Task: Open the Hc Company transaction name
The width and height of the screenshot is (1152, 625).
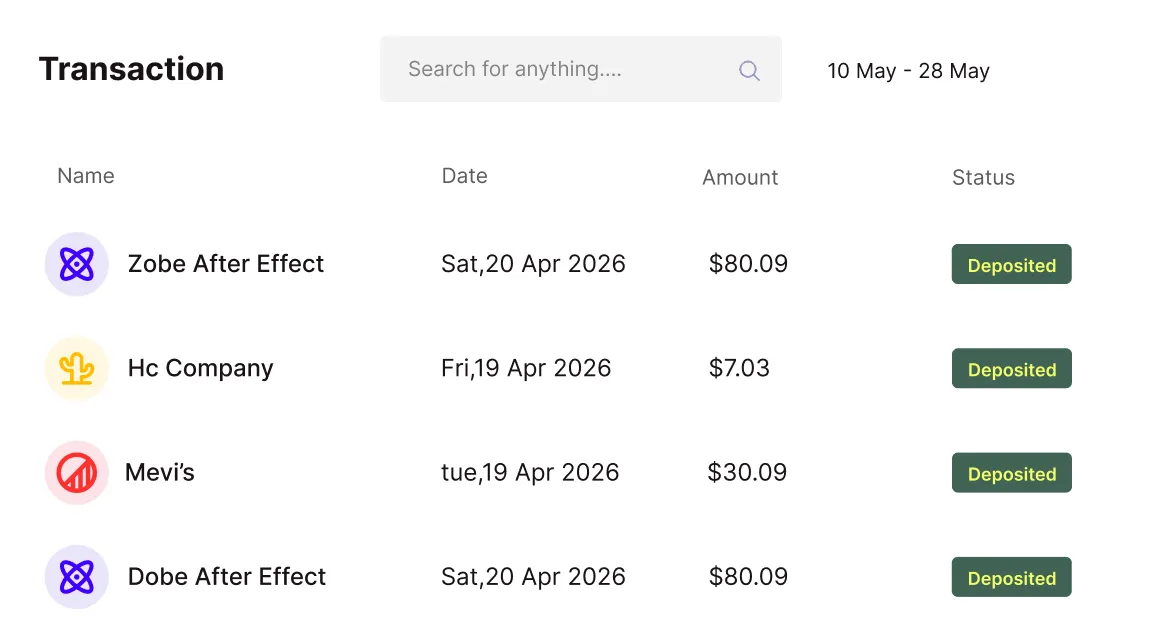Action: 201,369
